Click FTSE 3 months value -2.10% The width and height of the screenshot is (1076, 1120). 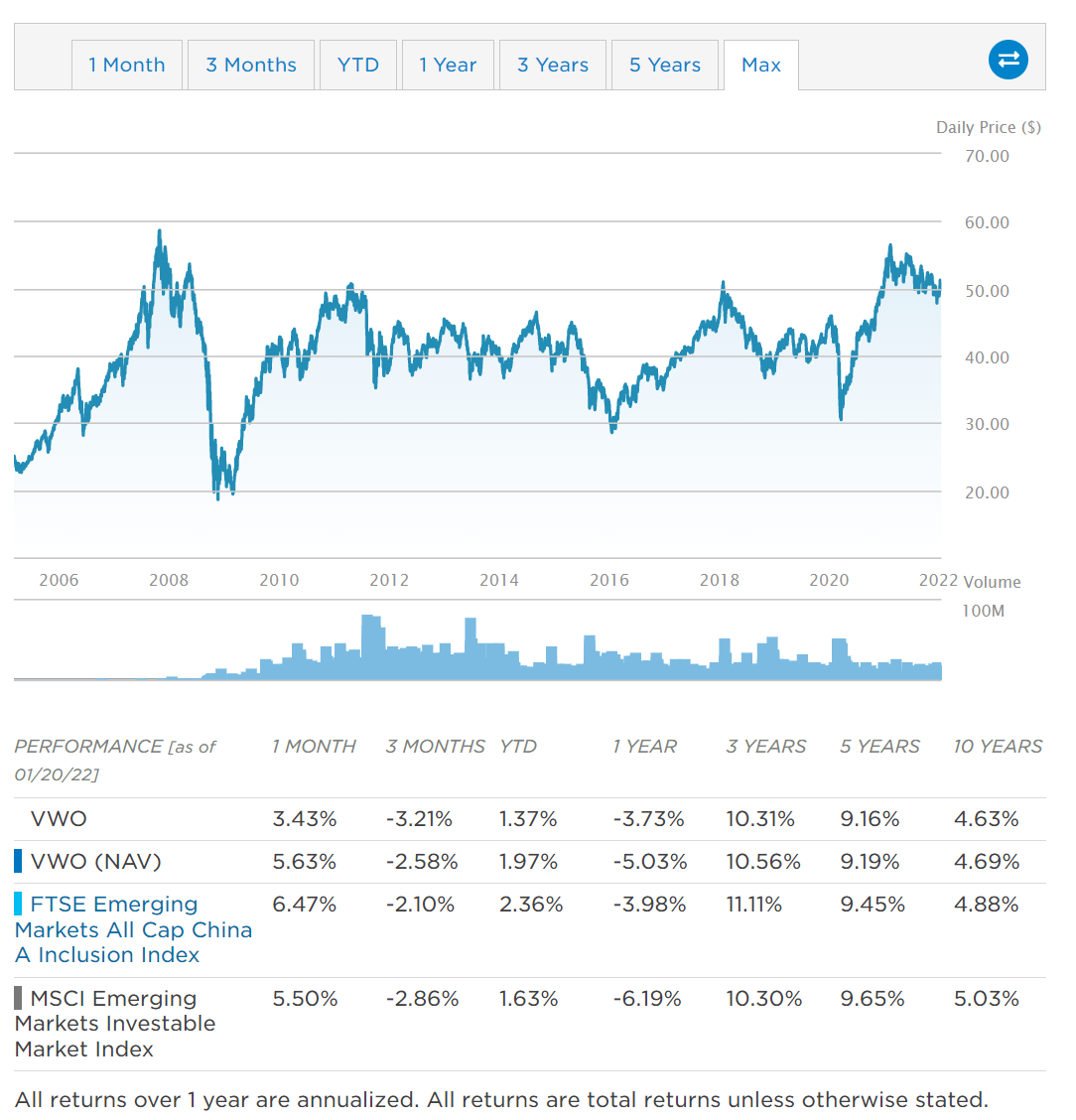420,905
